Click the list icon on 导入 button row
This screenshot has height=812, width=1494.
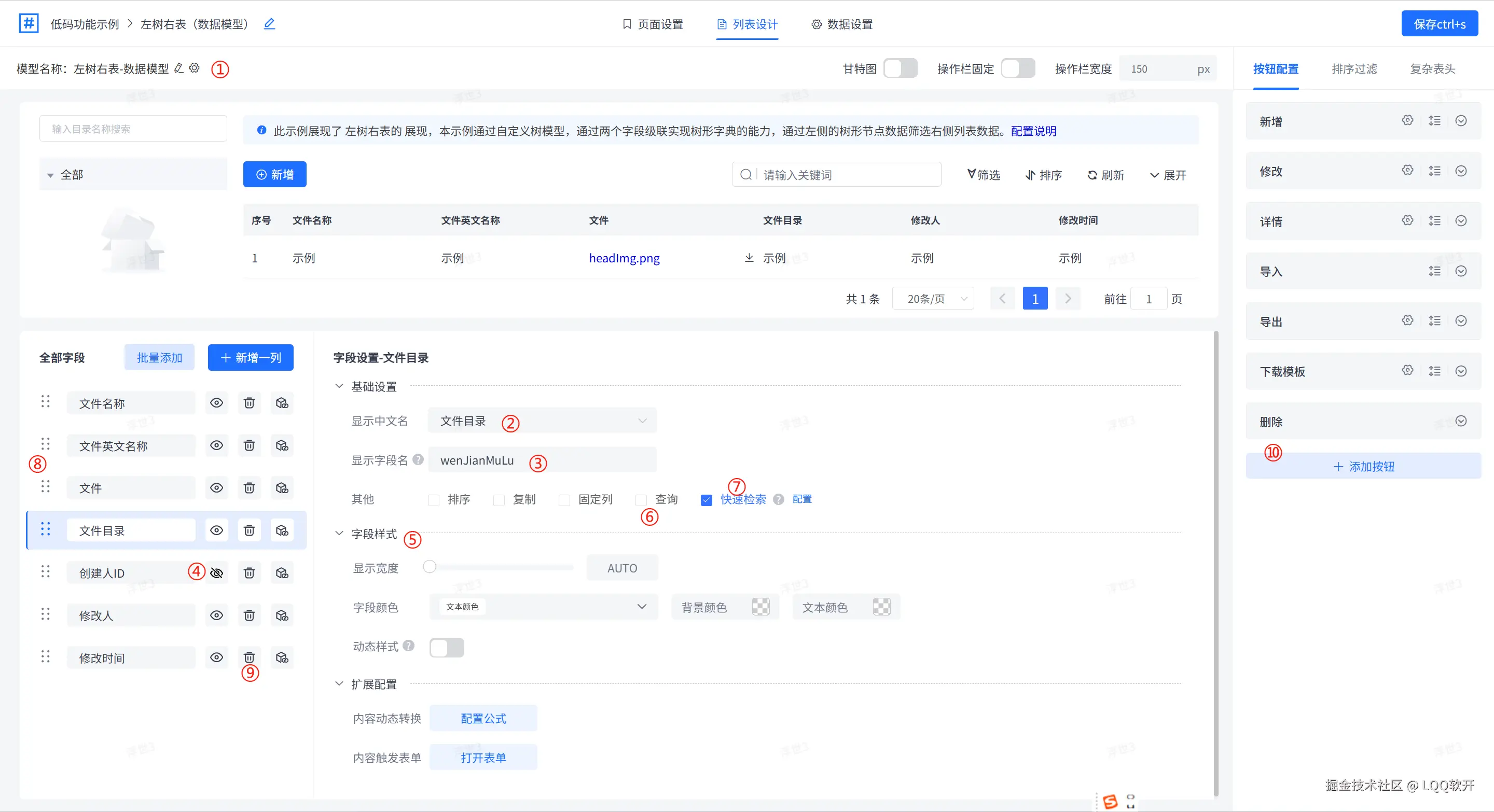(1434, 271)
